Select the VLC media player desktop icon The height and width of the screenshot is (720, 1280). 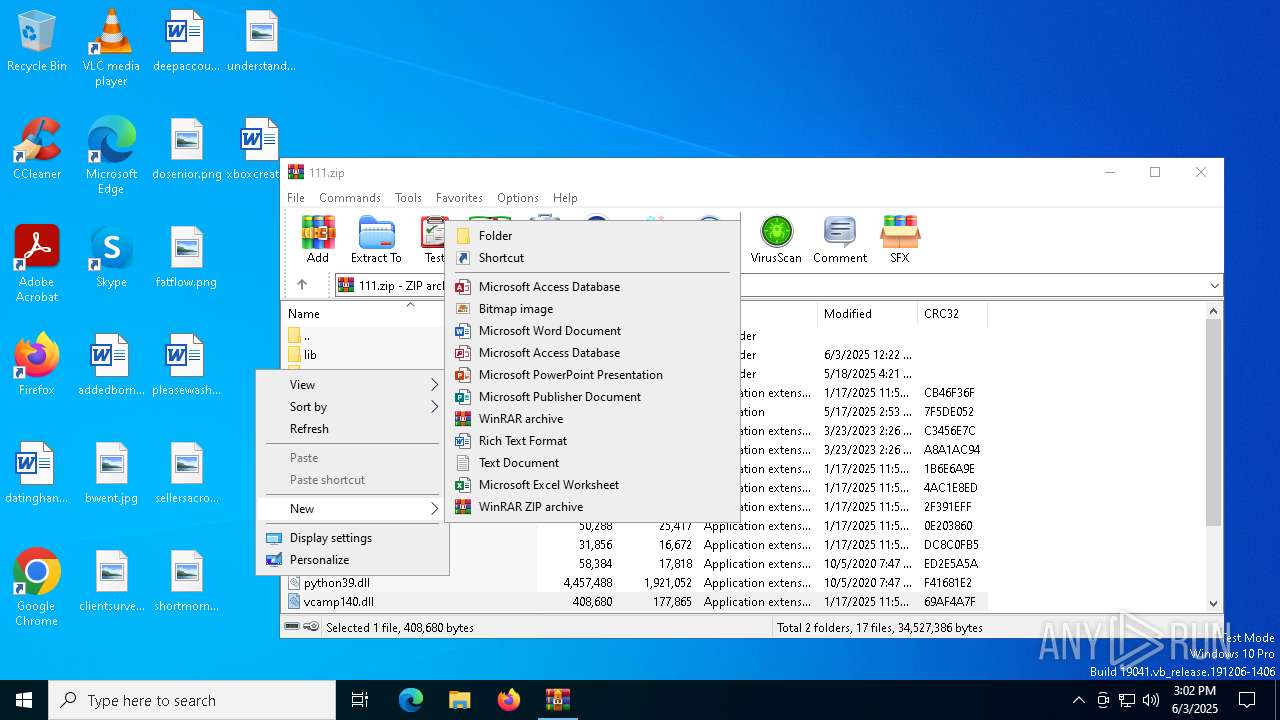pyautogui.click(x=111, y=48)
